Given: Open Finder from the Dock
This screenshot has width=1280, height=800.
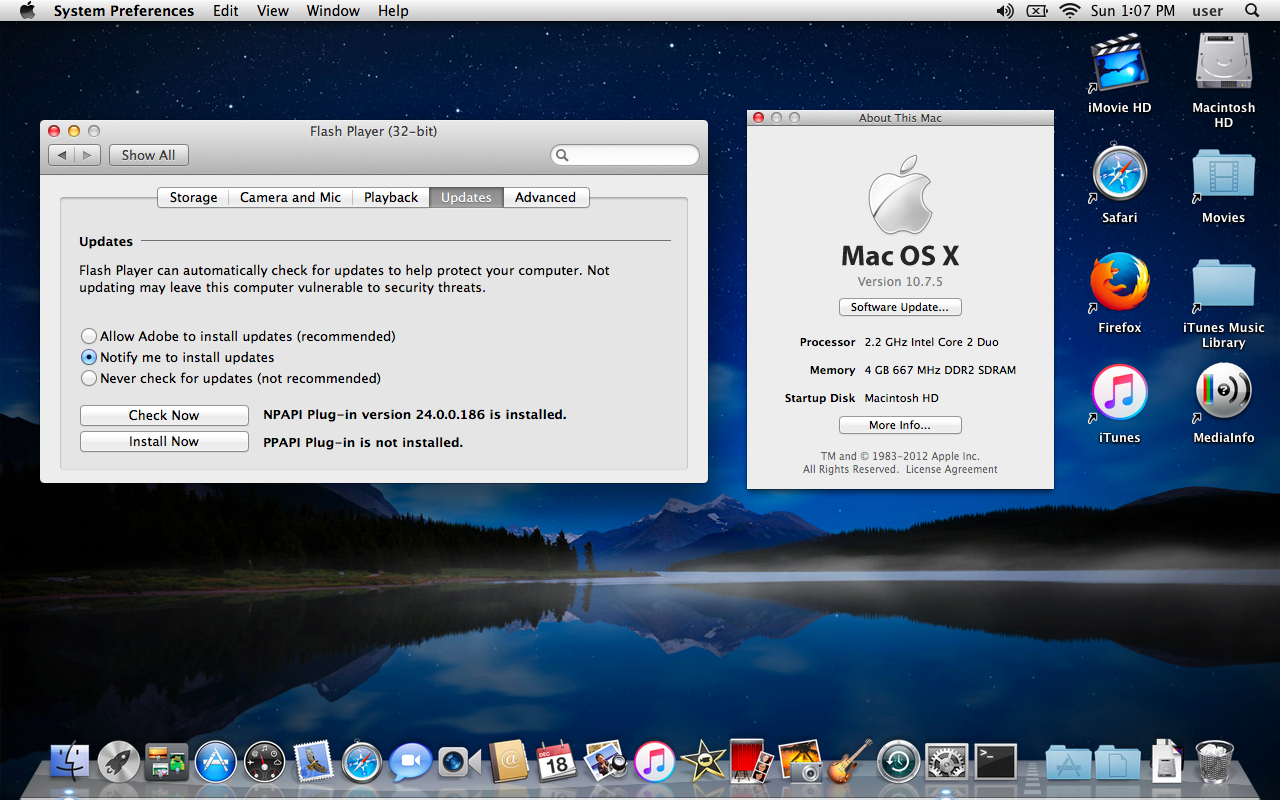Looking at the screenshot, I should click(70, 762).
